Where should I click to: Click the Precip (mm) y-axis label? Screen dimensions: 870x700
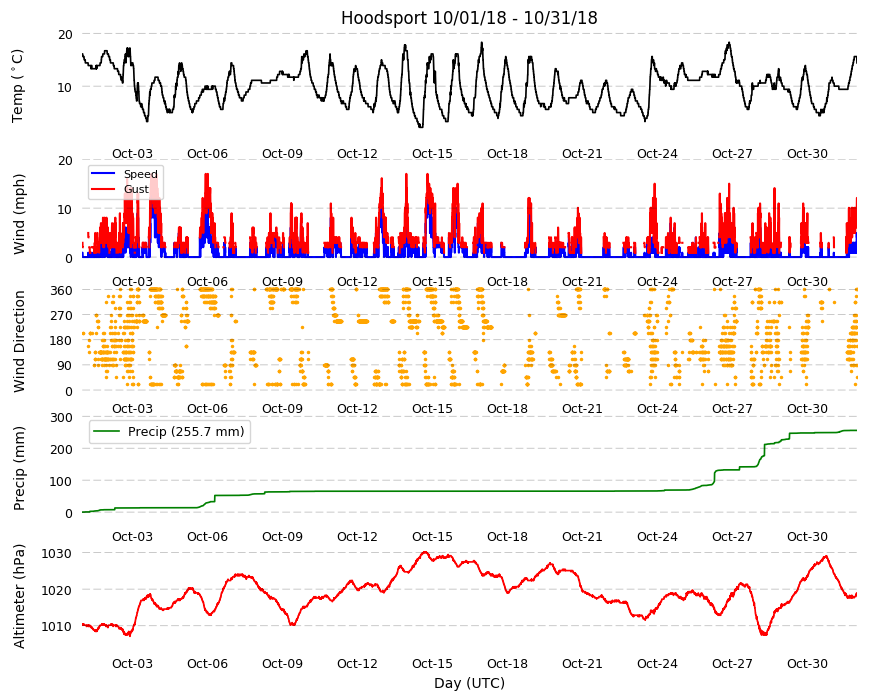pyautogui.click(x=19, y=468)
